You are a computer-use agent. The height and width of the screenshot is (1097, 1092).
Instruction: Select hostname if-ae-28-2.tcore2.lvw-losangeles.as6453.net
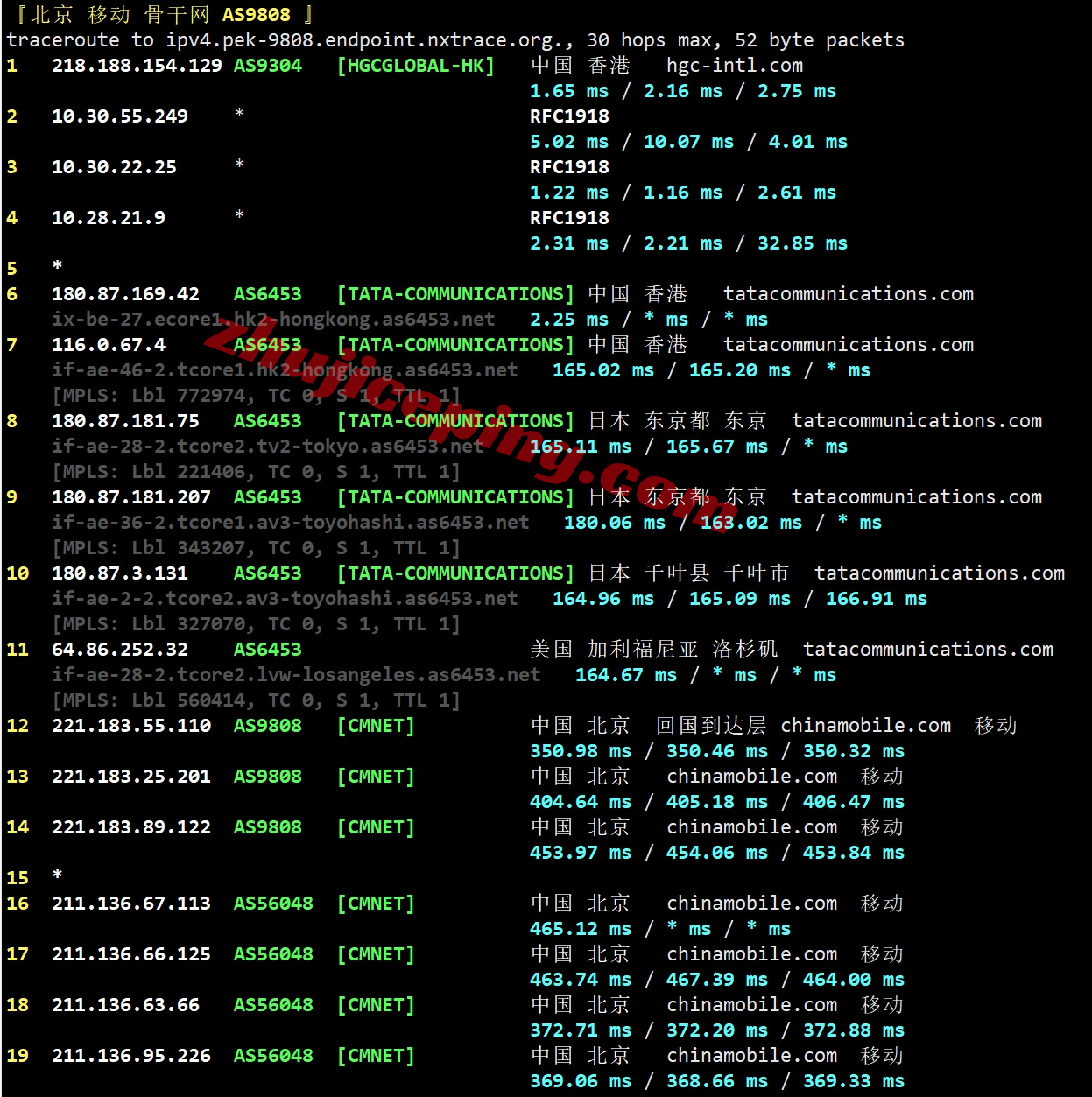coord(296,675)
